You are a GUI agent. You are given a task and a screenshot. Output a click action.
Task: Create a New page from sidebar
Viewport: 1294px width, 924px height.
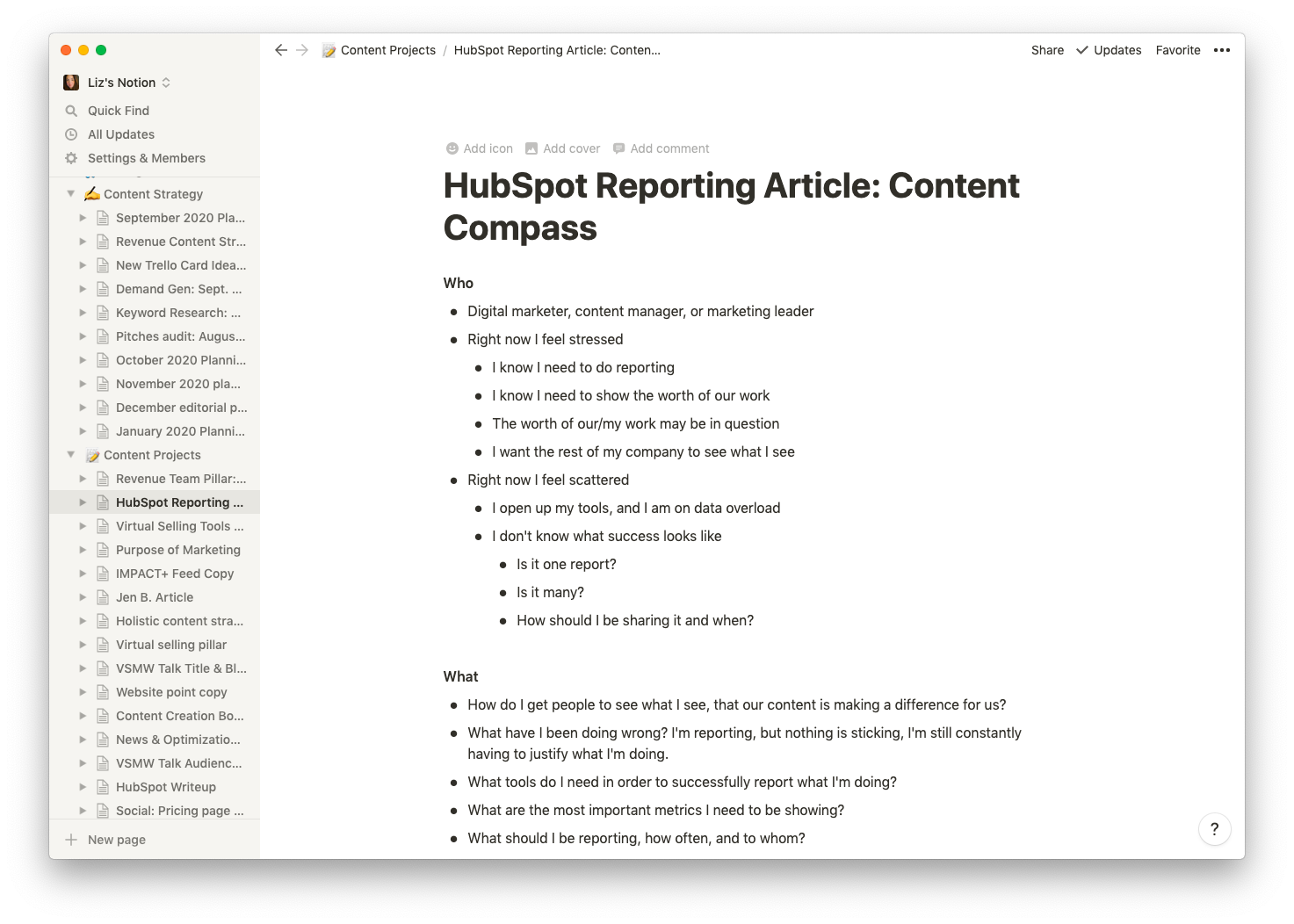click(x=116, y=840)
